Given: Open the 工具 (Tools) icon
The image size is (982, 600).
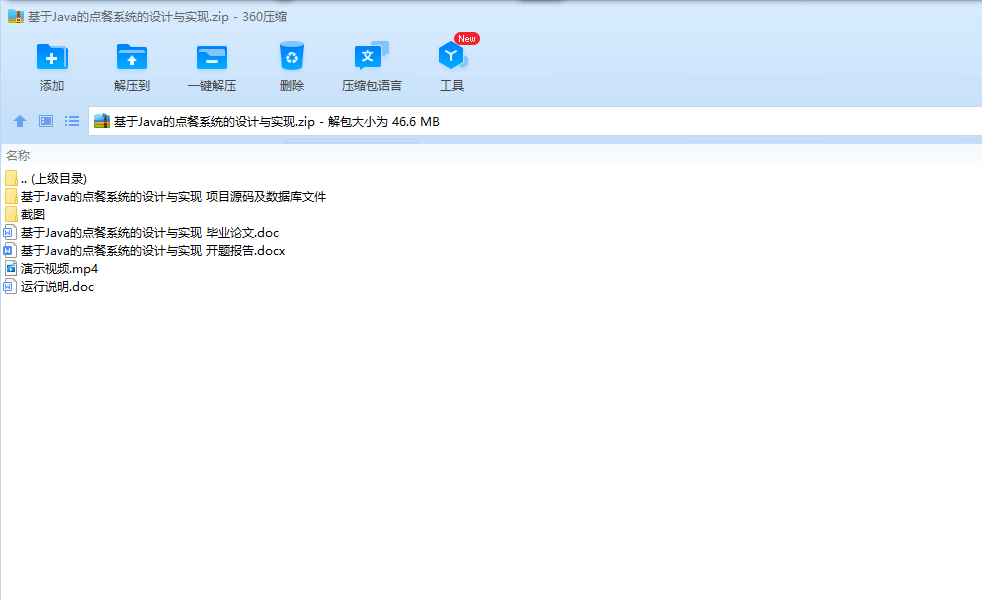Looking at the screenshot, I should pos(452,56).
